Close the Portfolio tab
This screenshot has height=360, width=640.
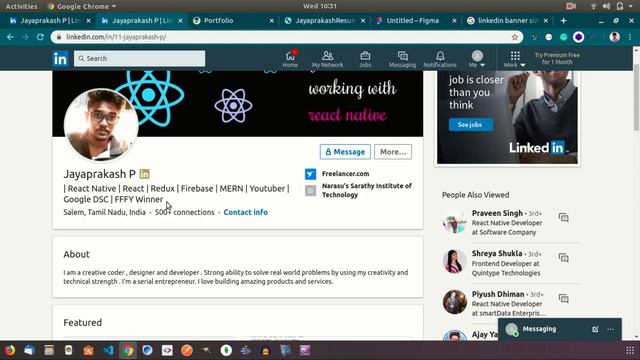coord(272,20)
